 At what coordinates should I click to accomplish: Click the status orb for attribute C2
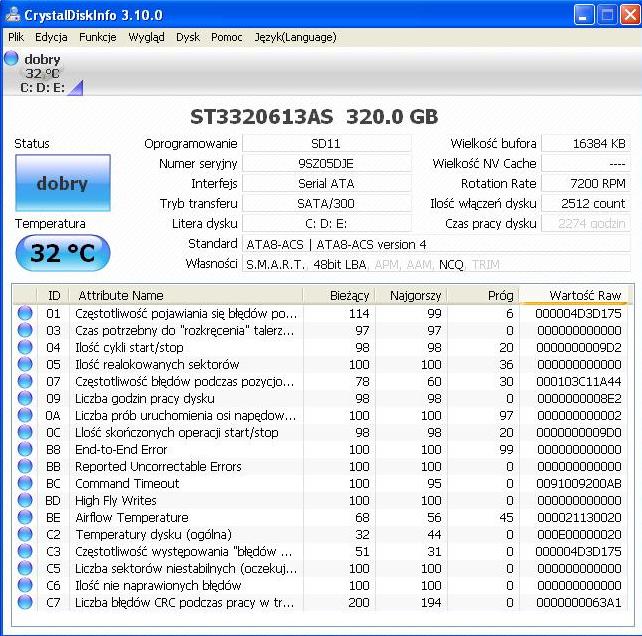point(25,534)
